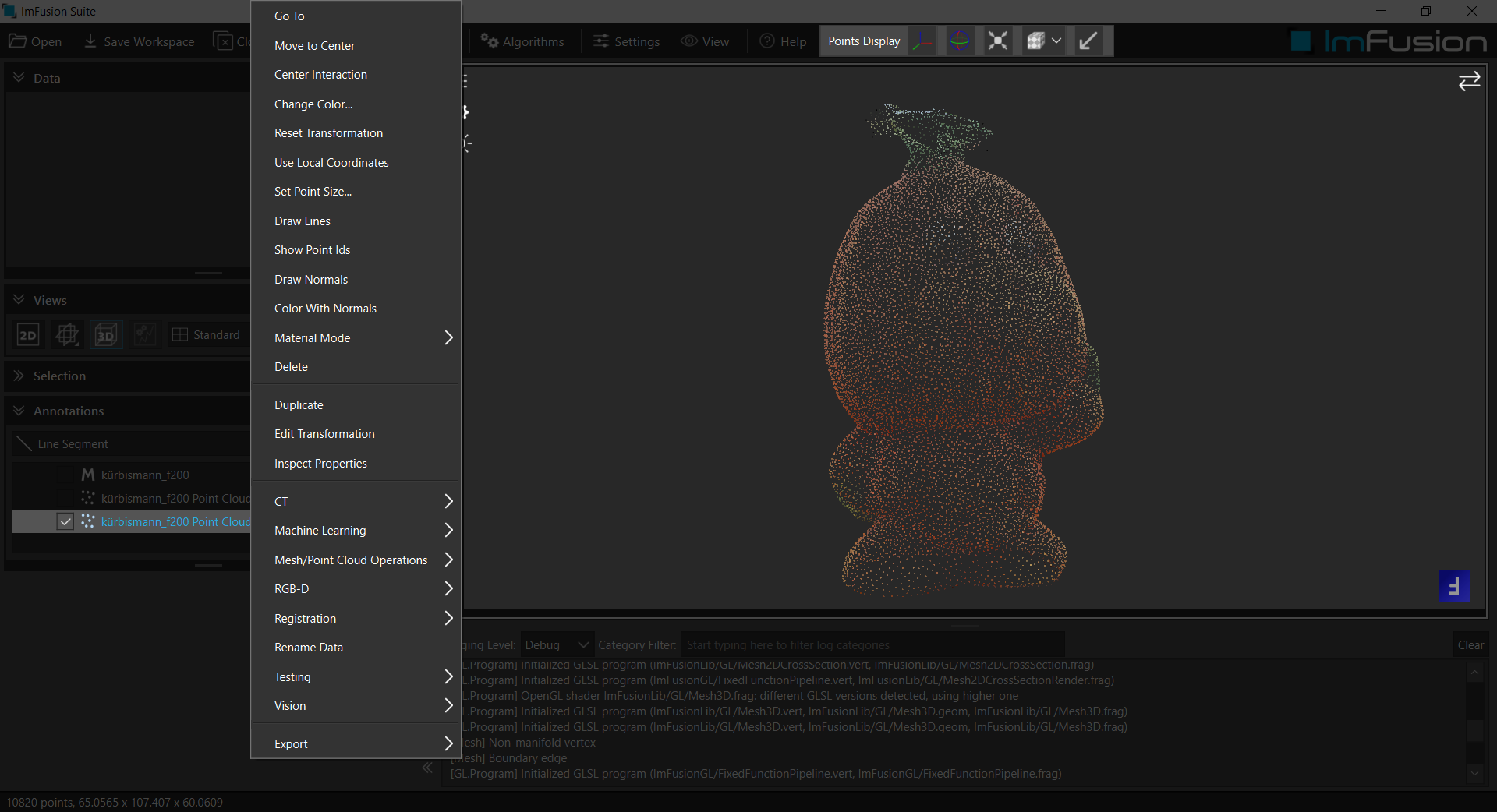1497x812 pixels.
Task: Click the diagonal arrow toolbar icon
Action: coord(1088,41)
